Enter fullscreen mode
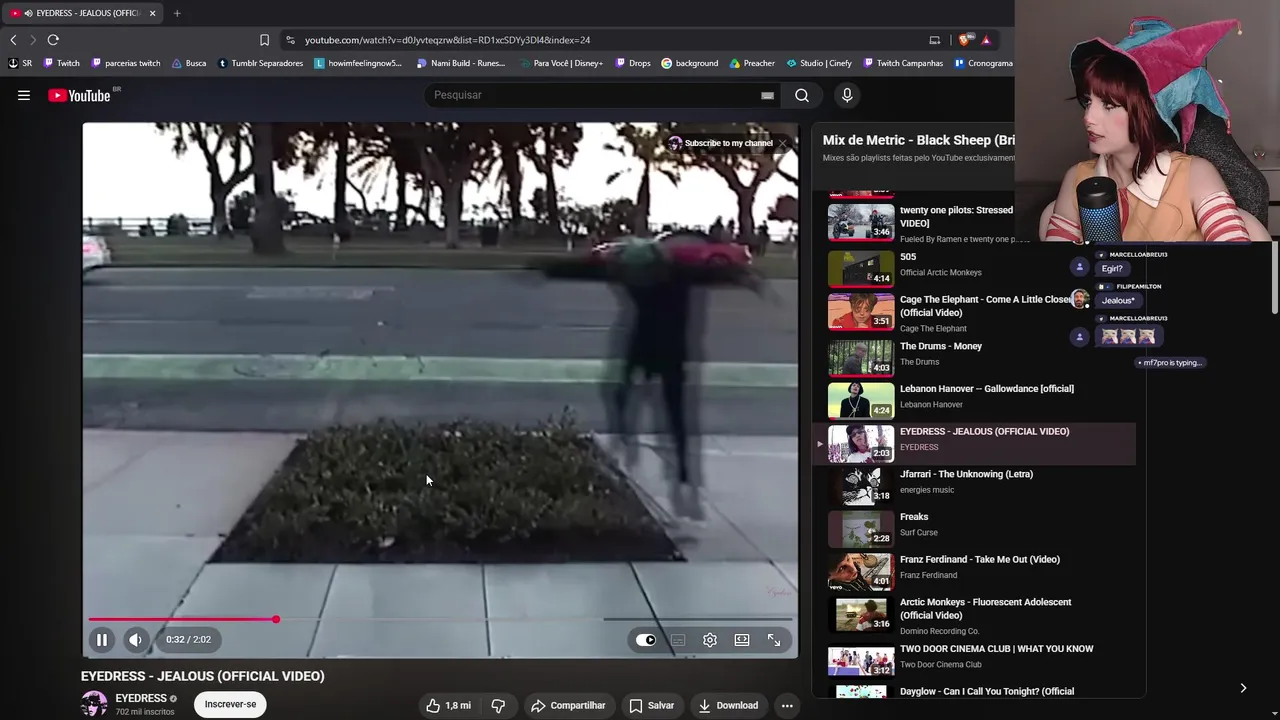 774,640
